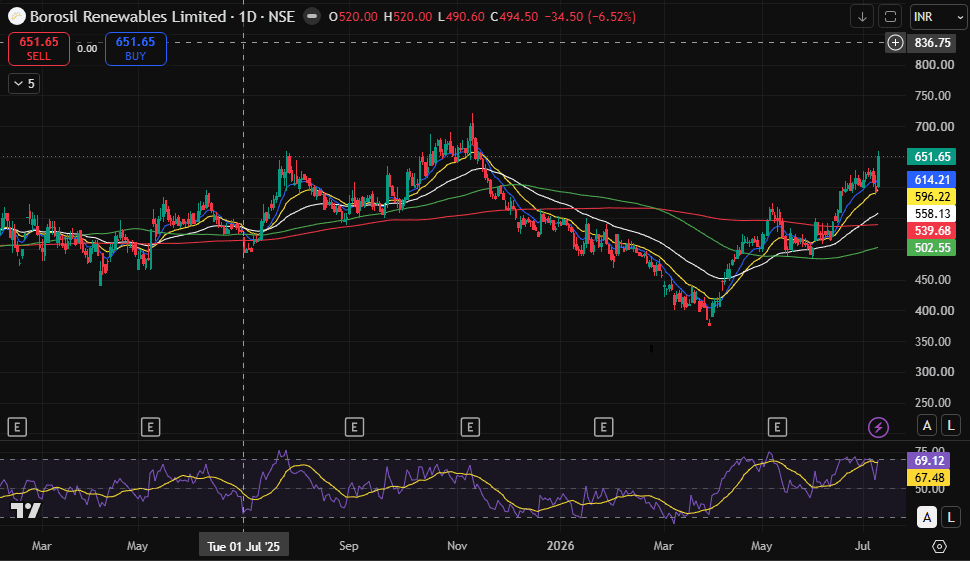Open the earnings E marker near November
The image size is (970, 561).
pyautogui.click(x=470, y=427)
